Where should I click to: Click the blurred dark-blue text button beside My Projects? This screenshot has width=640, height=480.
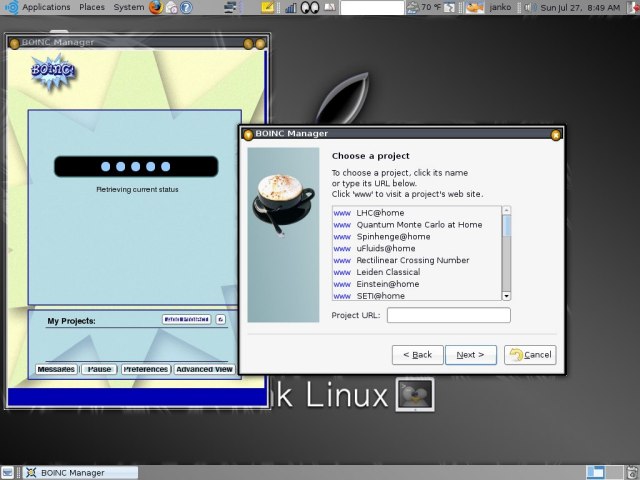187,319
